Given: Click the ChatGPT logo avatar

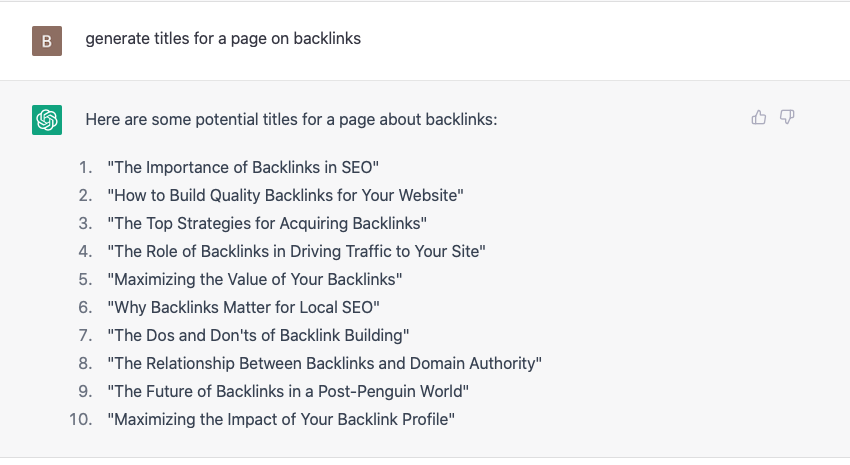Looking at the screenshot, I should pyautogui.click(x=47, y=120).
